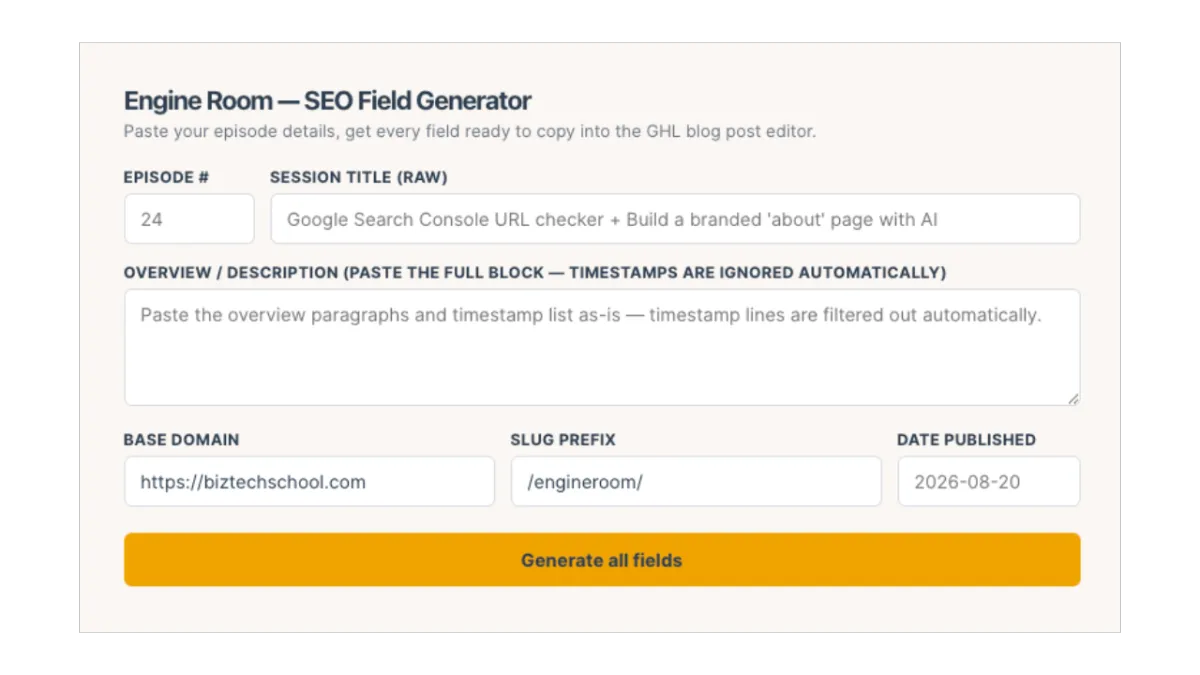Click the SESSION TITLE (RAW) label
The image size is (1200, 675).
tap(359, 177)
